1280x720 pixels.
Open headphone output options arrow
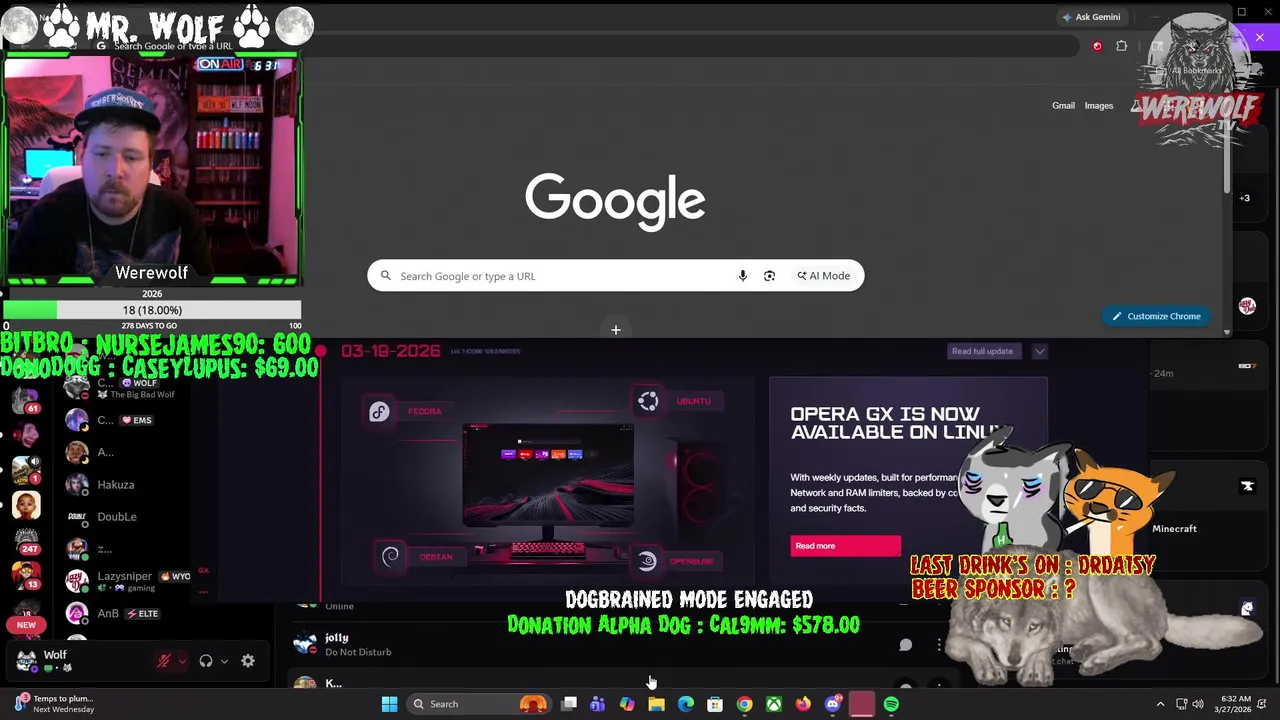click(224, 661)
